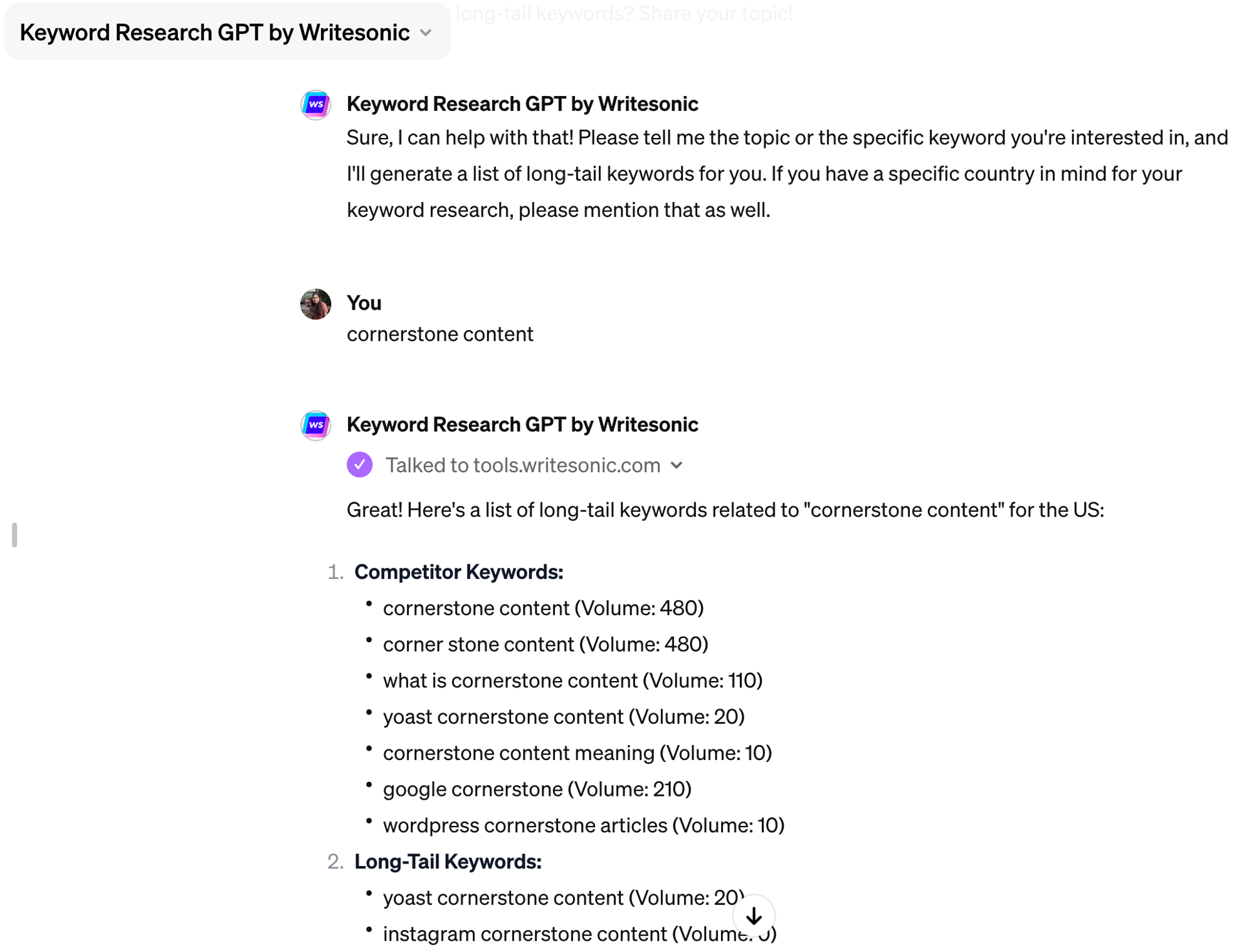Click the wordpress cornerstone articles item
Image resolution: width=1254 pixels, height=952 pixels.
click(583, 825)
